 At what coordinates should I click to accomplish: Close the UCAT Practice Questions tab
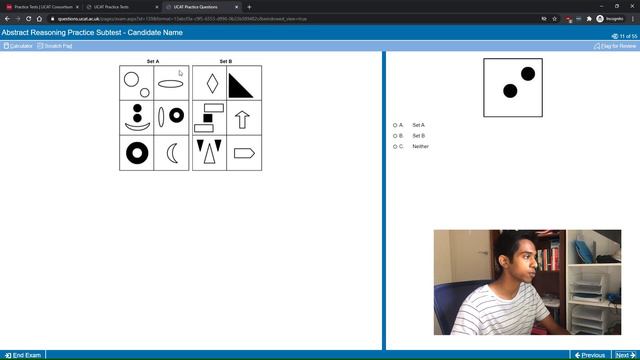click(236, 7)
